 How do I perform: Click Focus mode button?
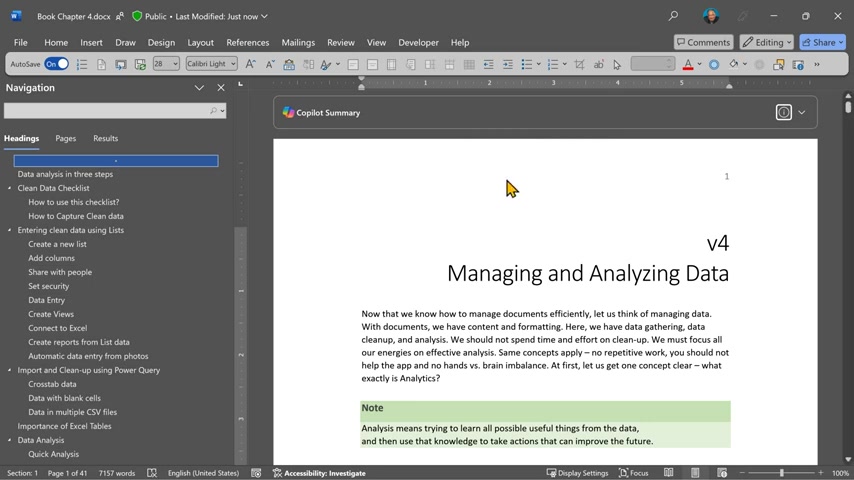633,473
